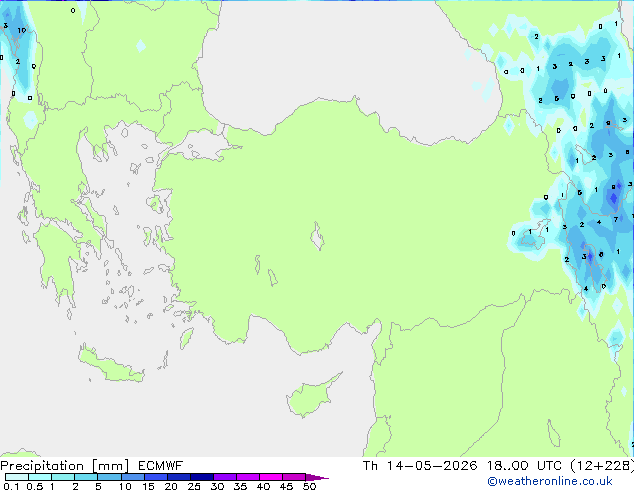Screen dimensions: 634x490
Task: Click legend value label "45"
Action: pos(286,486)
